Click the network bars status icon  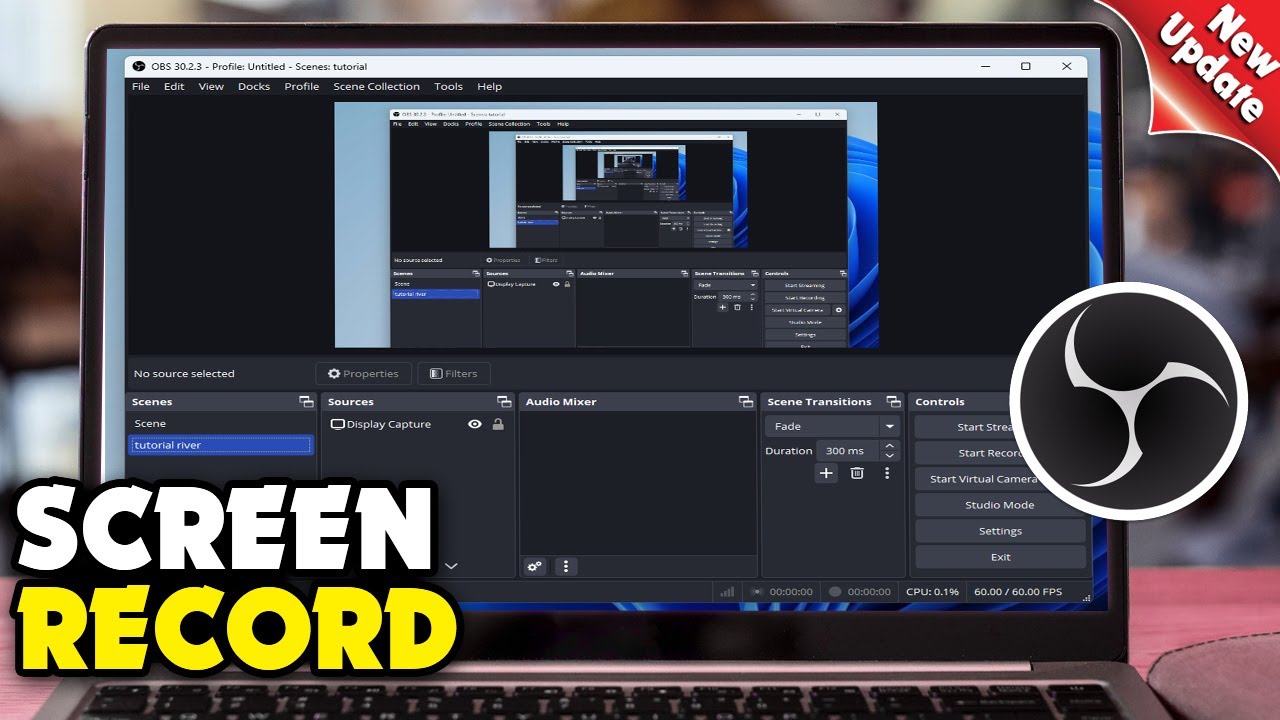pos(727,592)
